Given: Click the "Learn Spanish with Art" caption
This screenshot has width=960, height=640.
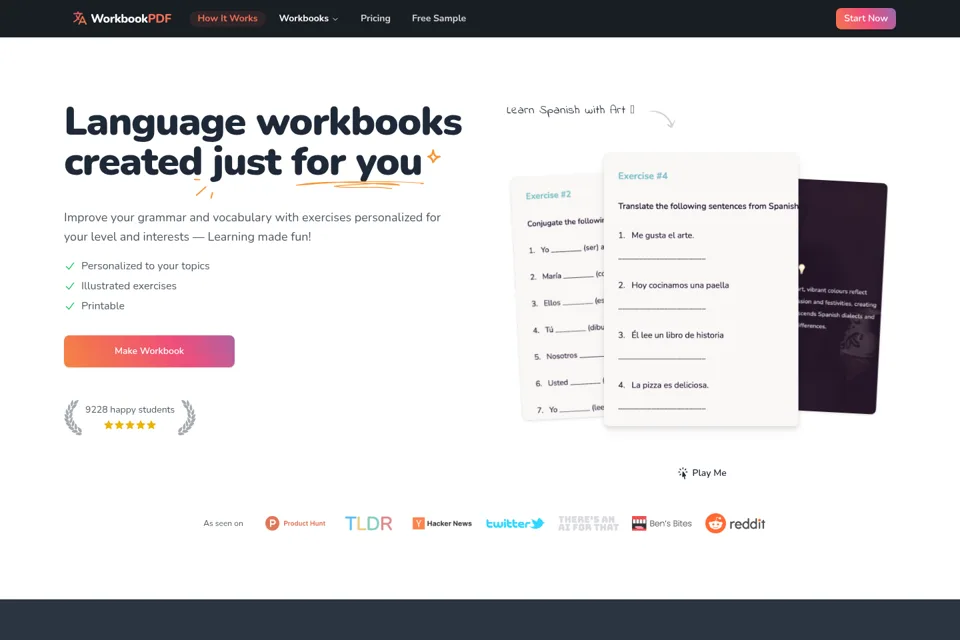Looking at the screenshot, I should (570, 110).
